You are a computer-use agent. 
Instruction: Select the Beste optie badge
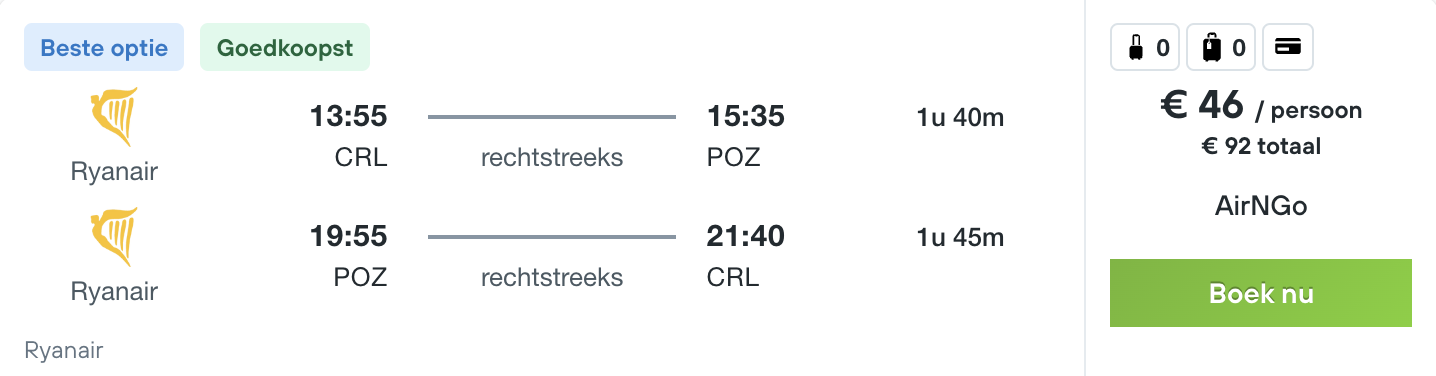pyautogui.click(x=104, y=48)
